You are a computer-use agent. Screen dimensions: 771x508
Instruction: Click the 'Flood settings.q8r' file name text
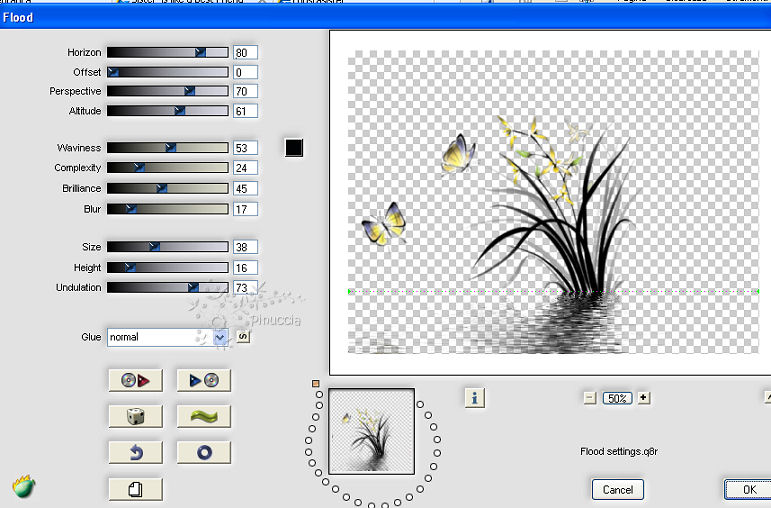619,451
